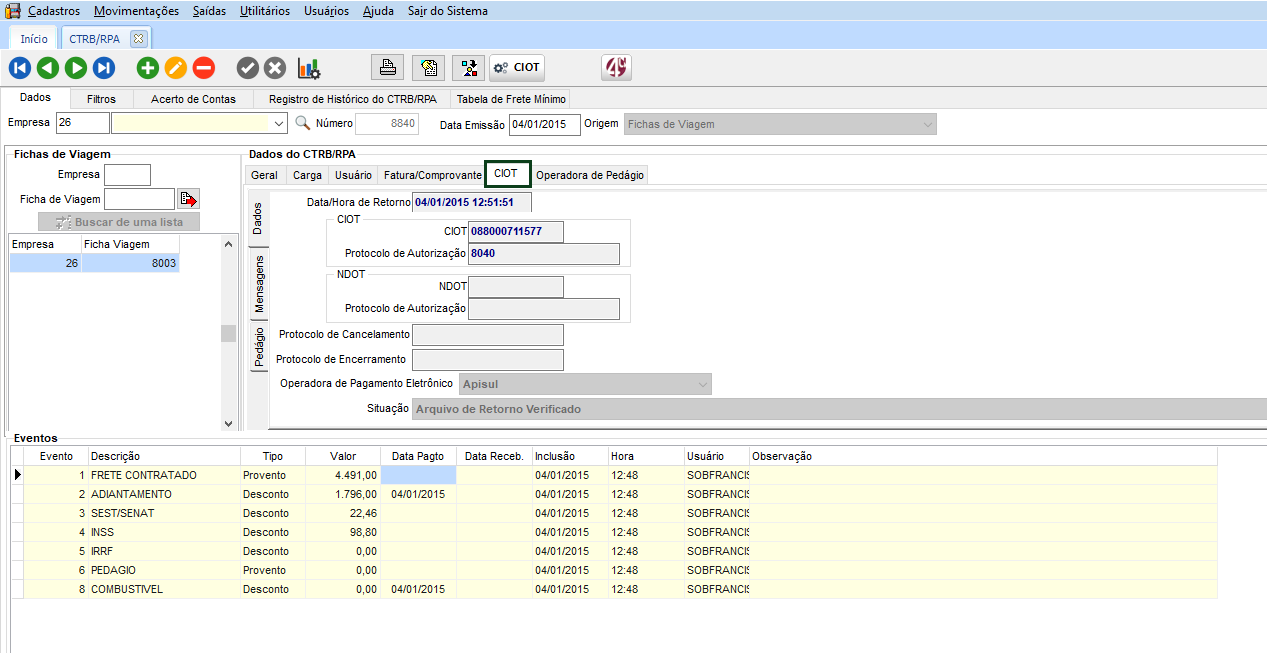Click the magnifier search icon beside Empresa
Screen dimensions: 1267x653
coord(303,124)
